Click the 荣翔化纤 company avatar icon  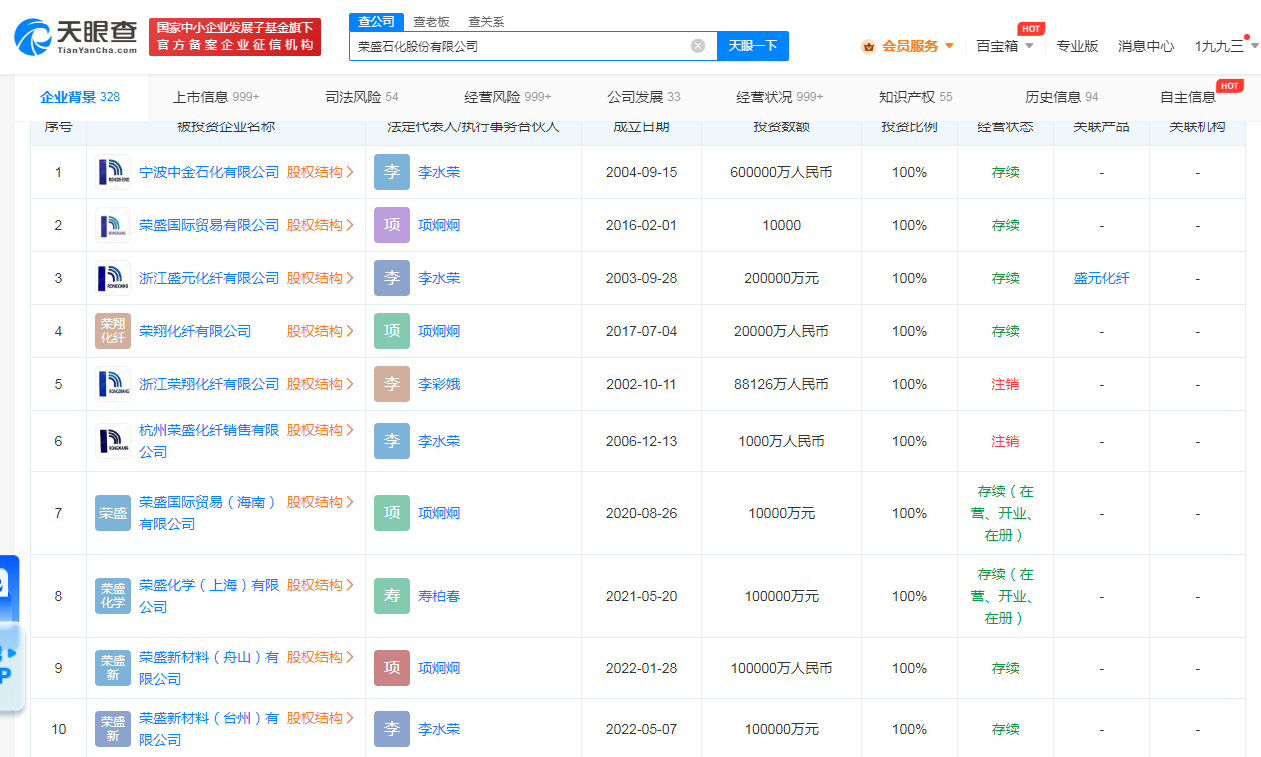[x=112, y=330]
